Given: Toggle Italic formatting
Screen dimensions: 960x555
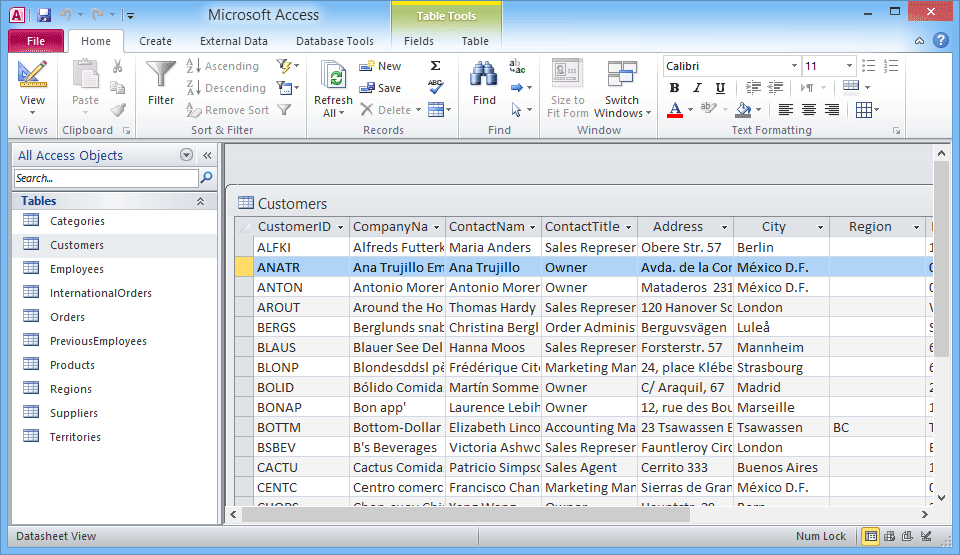Looking at the screenshot, I should tap(697, 88).
